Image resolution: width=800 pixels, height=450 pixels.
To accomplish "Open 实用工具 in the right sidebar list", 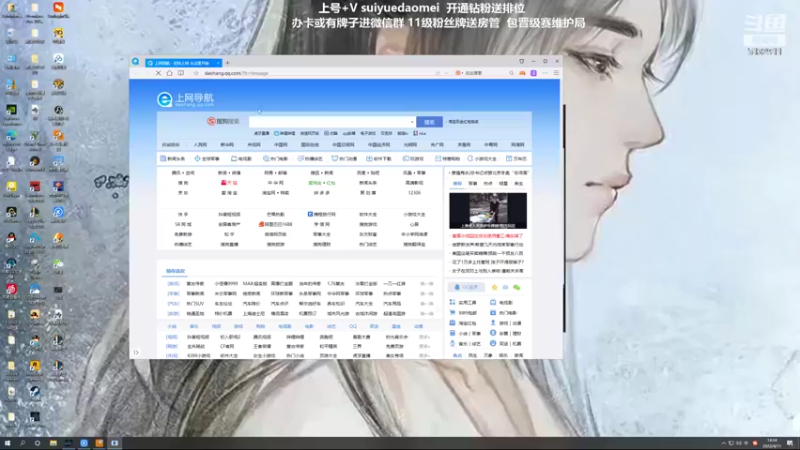I will [x=463, y=303].
